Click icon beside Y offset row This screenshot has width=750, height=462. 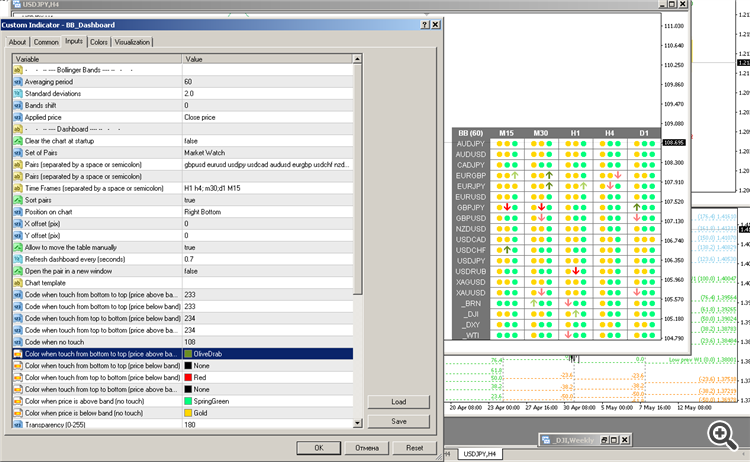click(x=18, y=235)
